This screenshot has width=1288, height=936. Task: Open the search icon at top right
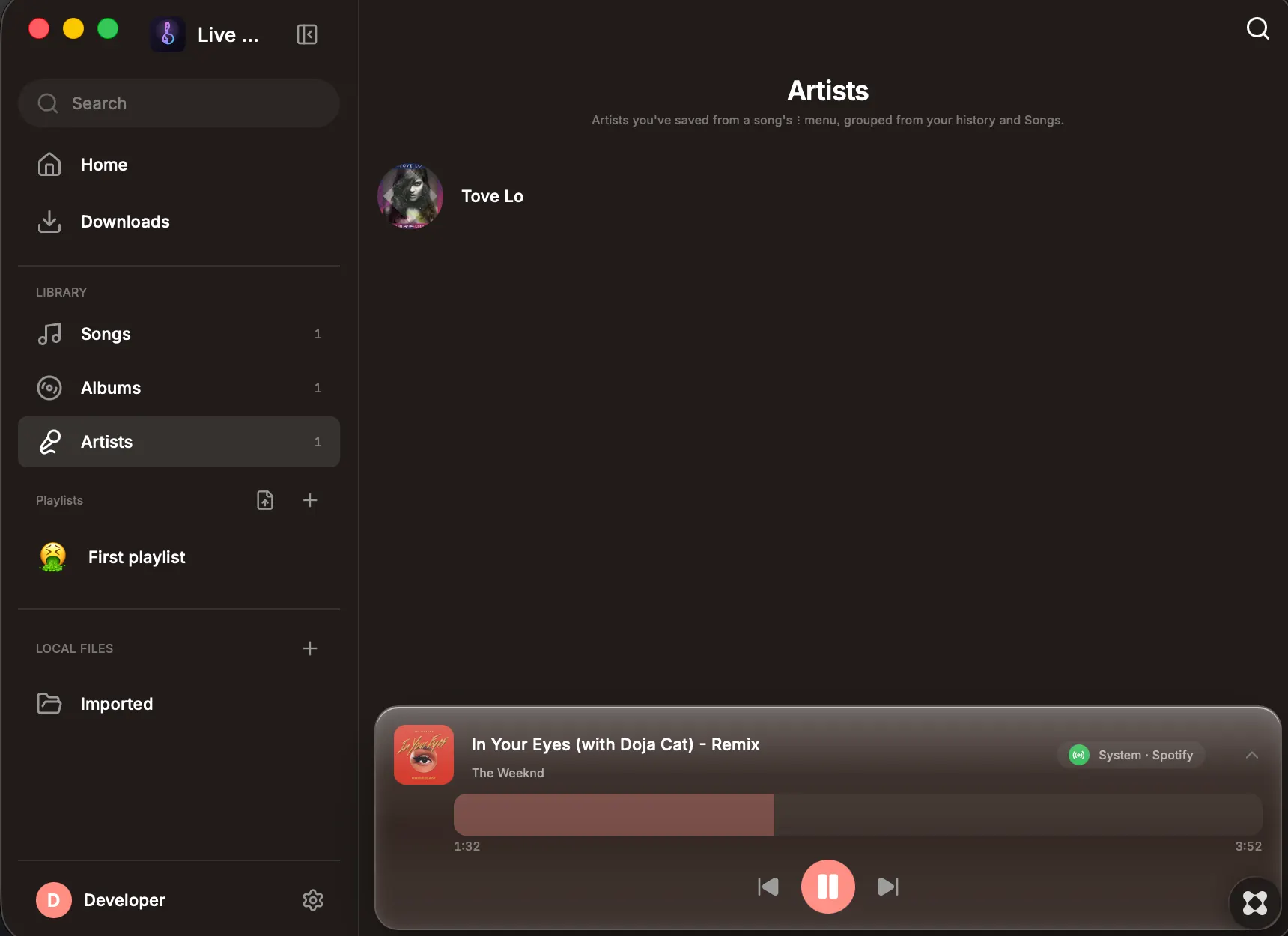[x=1257, y=28]
